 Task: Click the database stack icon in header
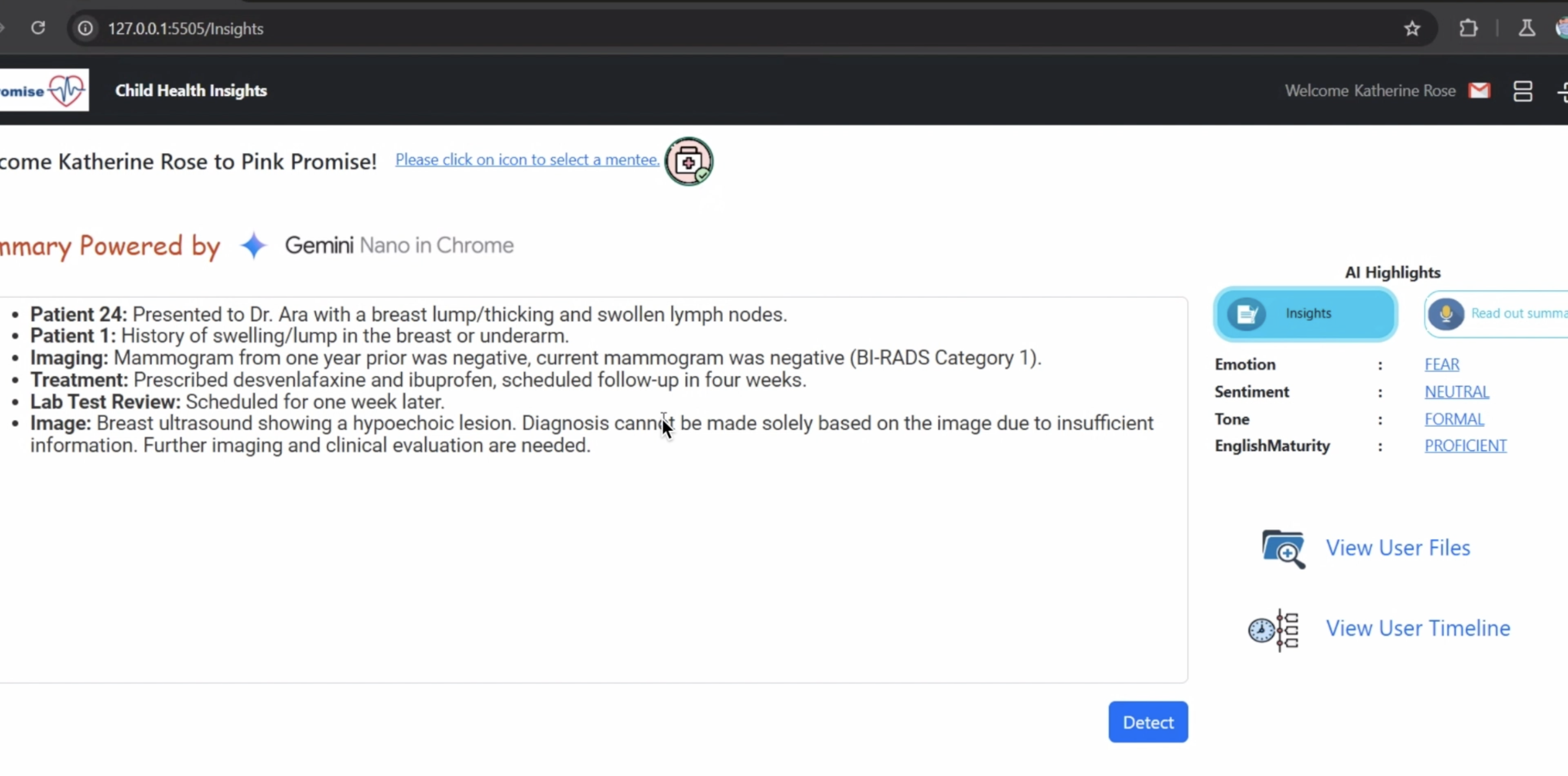[1522, 91]
